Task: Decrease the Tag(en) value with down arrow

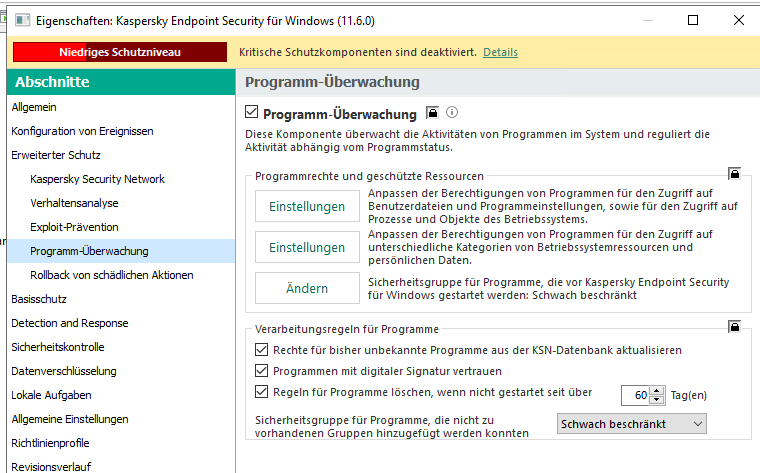Action: pos(657,400)
